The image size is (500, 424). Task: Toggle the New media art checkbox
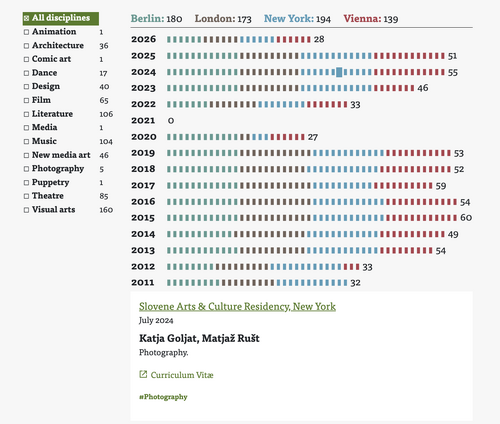(26, 155)
